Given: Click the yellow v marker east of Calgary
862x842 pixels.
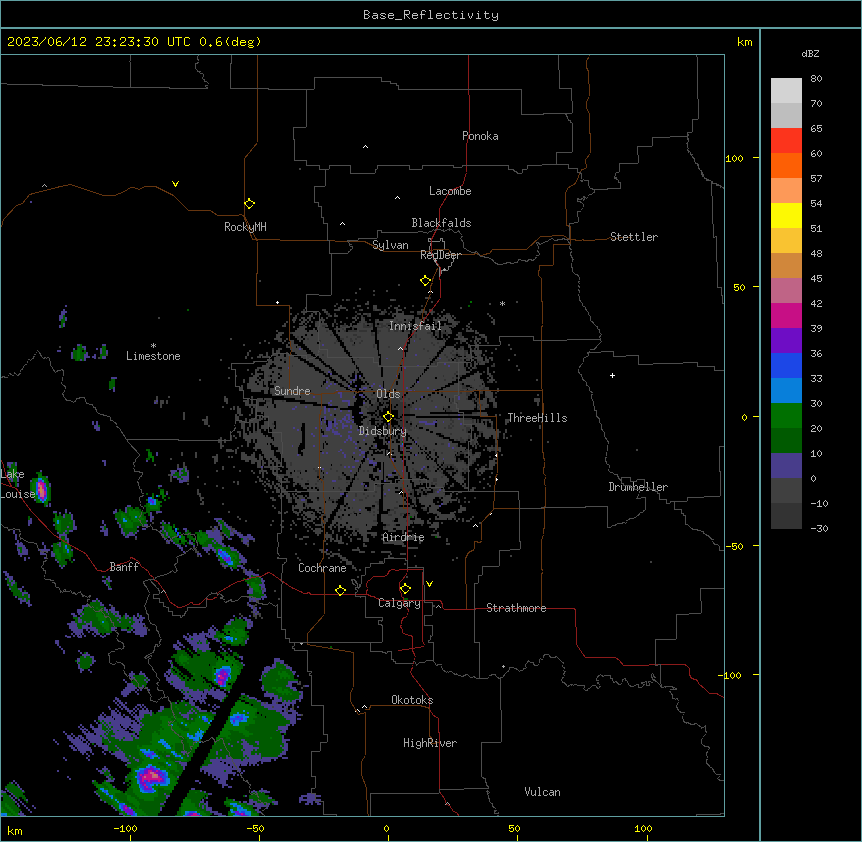Looking at the screenshot, I should (429, 584).
